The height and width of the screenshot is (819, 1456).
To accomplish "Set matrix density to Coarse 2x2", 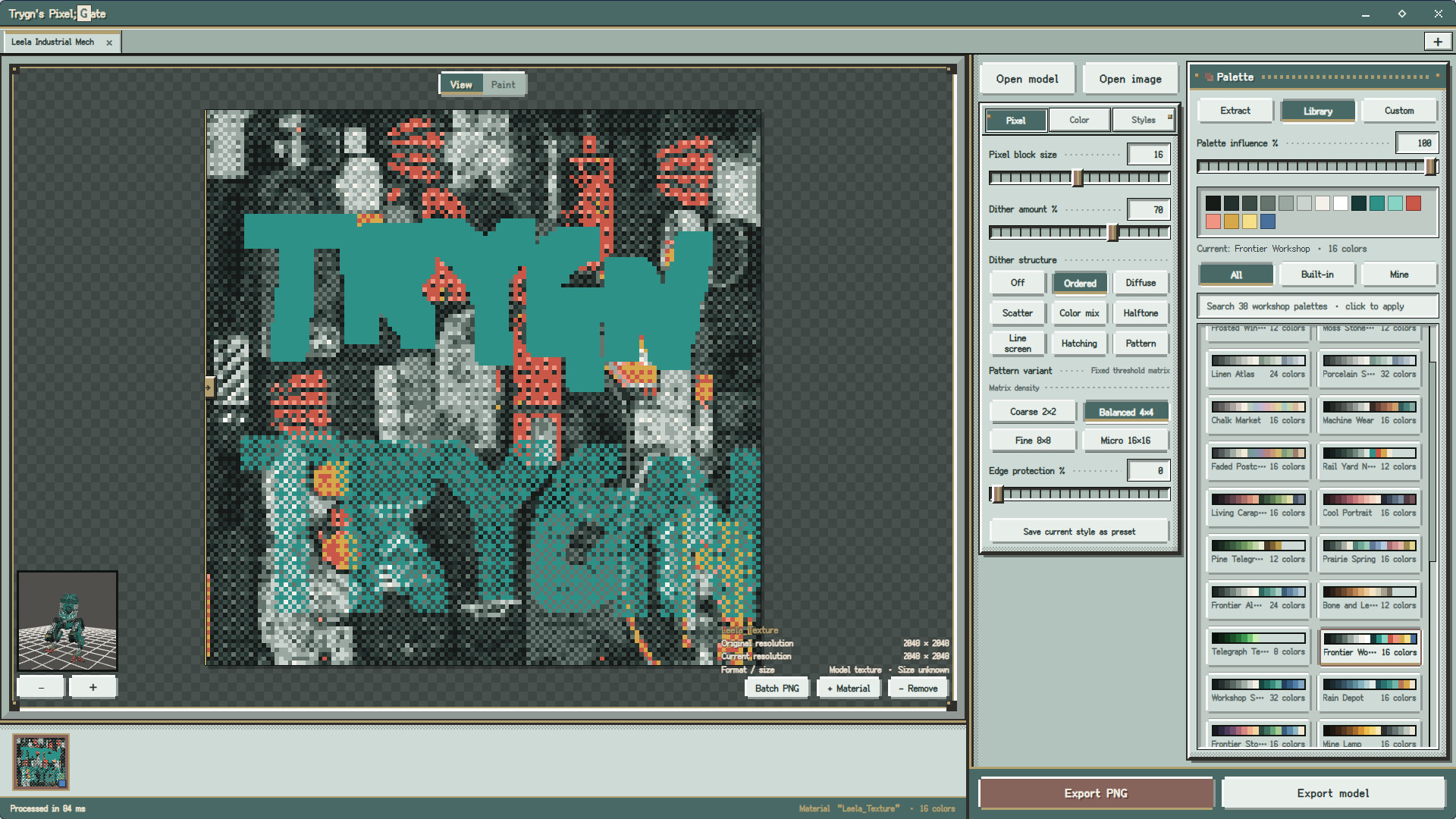I will (x=1033, y=412).
